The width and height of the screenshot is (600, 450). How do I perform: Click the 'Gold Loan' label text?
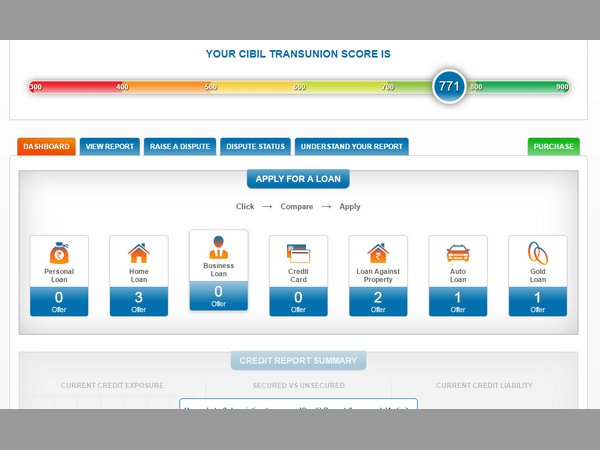pos(538,276)
